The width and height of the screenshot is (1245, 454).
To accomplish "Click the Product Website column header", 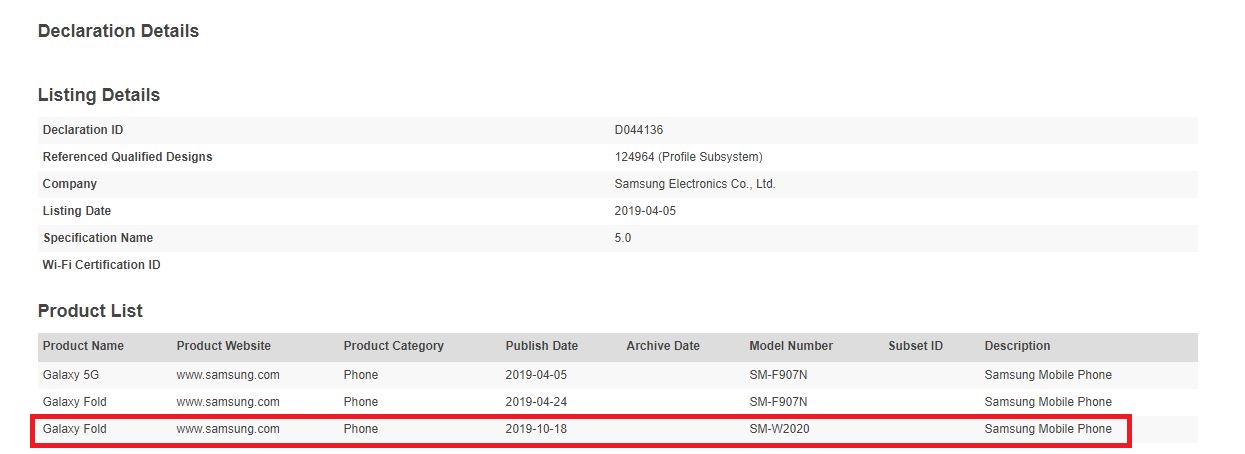I will (223, 346).
